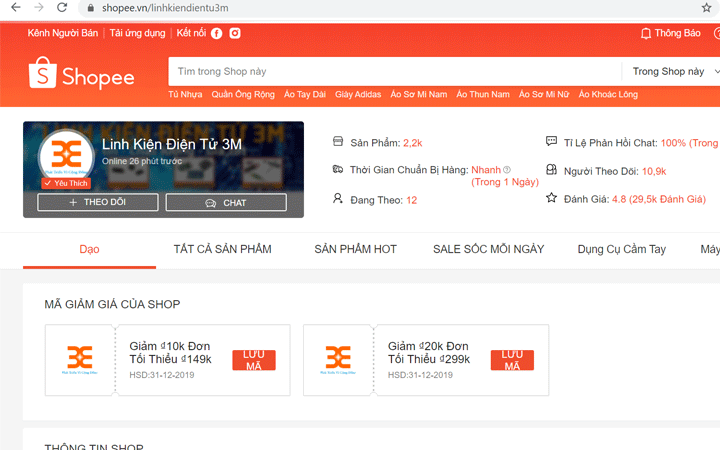
Task: Click the Quần Ống Rộng suggested keyword
Action: [x=243, y=95]
